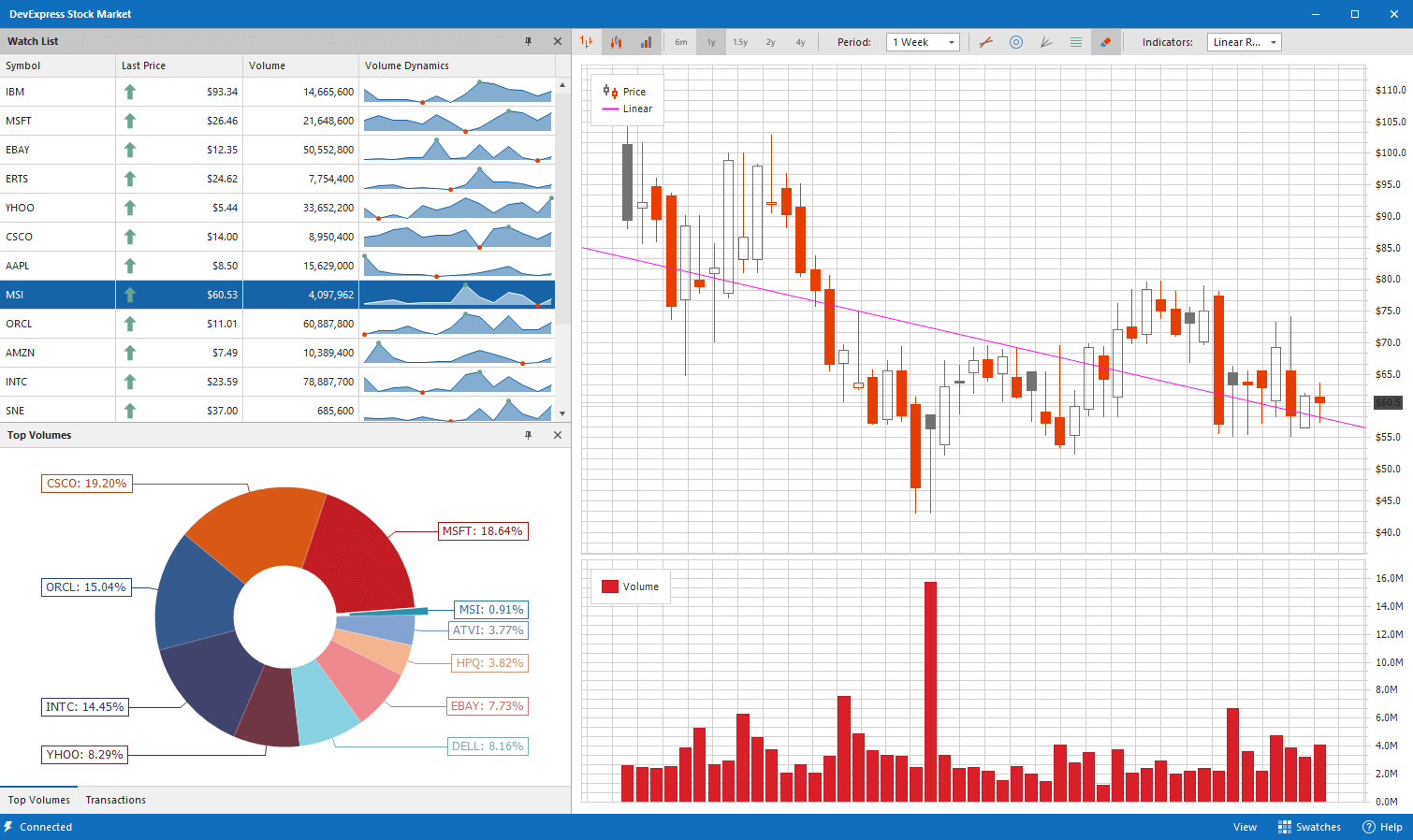1413x840 pixels.
Task: Click the DELL: 8.16% pie label
Action: (x=488, y=746)
